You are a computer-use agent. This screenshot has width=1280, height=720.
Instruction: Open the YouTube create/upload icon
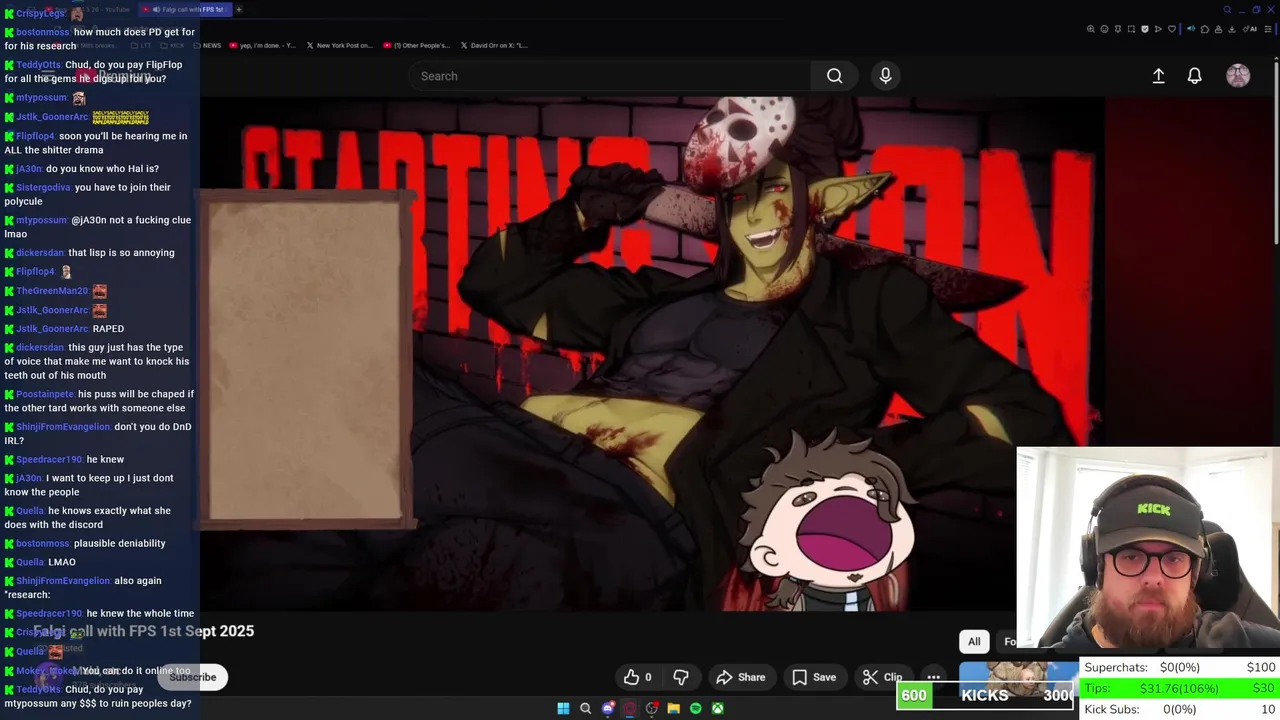(1158, 76)
